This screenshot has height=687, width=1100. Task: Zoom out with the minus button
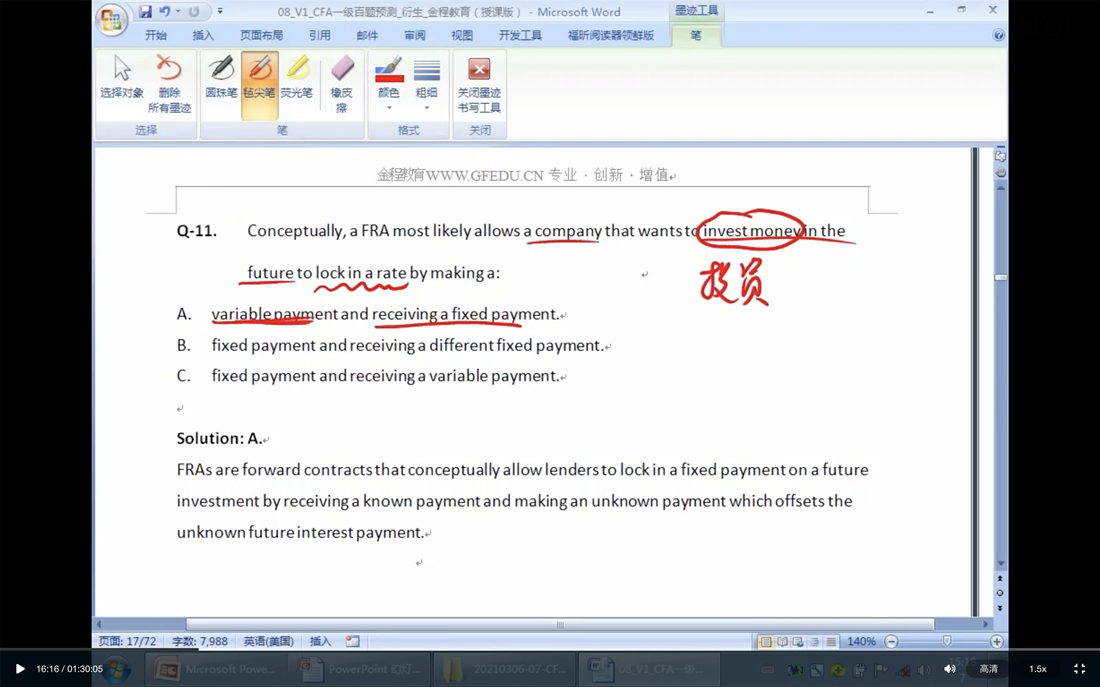891,641
